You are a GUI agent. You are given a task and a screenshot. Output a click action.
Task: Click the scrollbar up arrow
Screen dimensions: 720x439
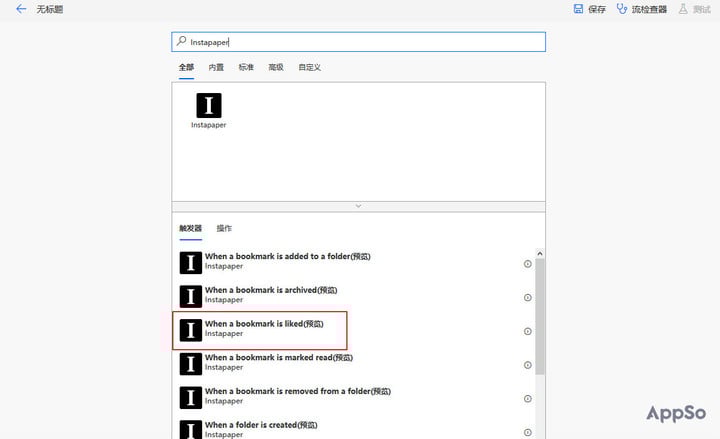coord(540,253)
